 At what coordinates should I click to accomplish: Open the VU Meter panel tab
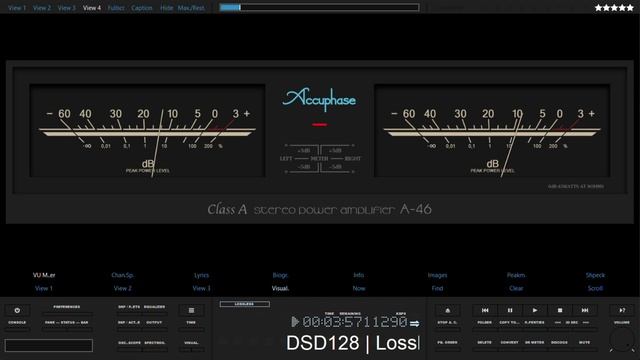(x=44, y=275)
